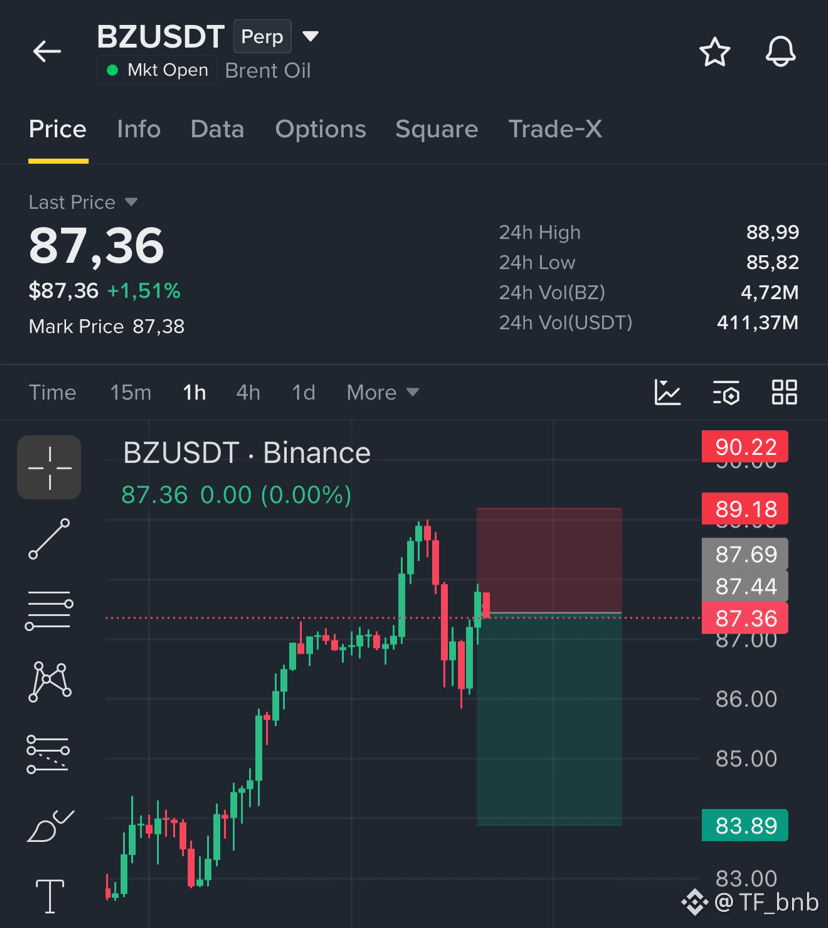Add BZUSDT to favorites with star icon

[714, 52]
